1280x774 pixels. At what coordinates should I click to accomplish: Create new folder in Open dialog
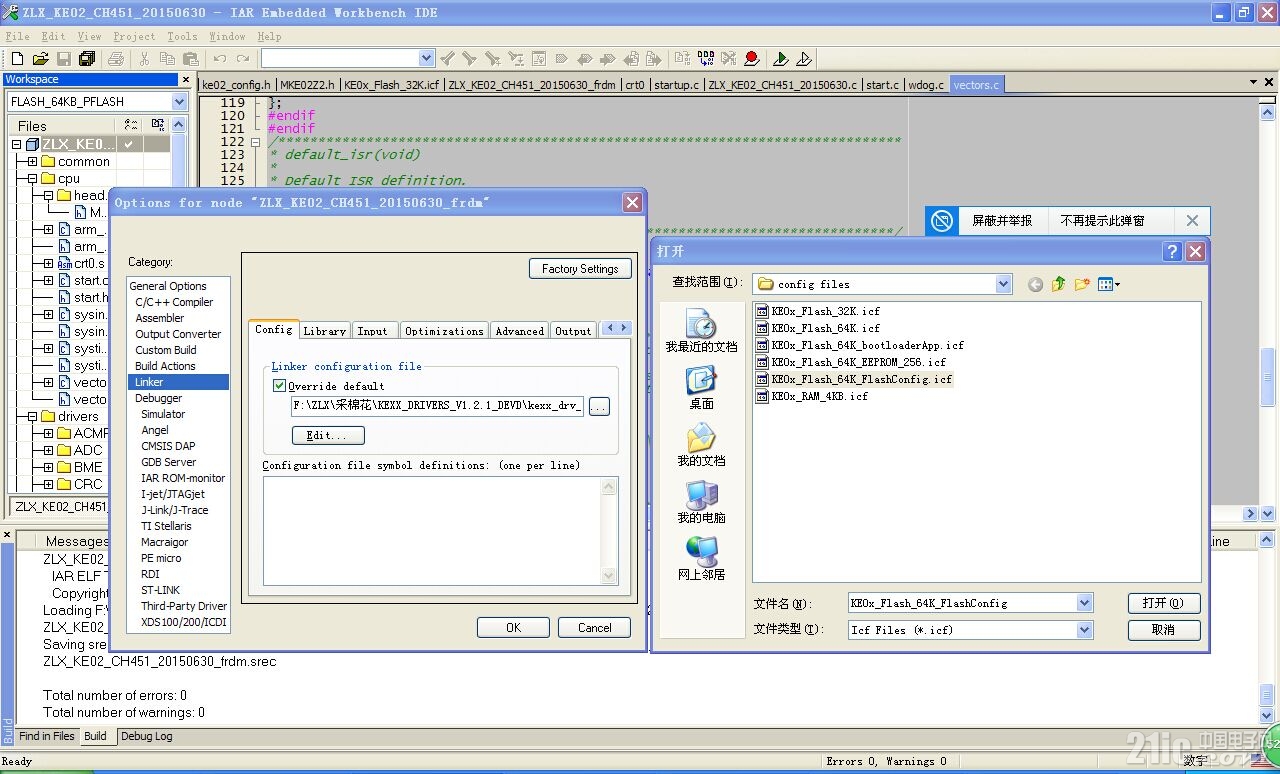[1082, 284]
